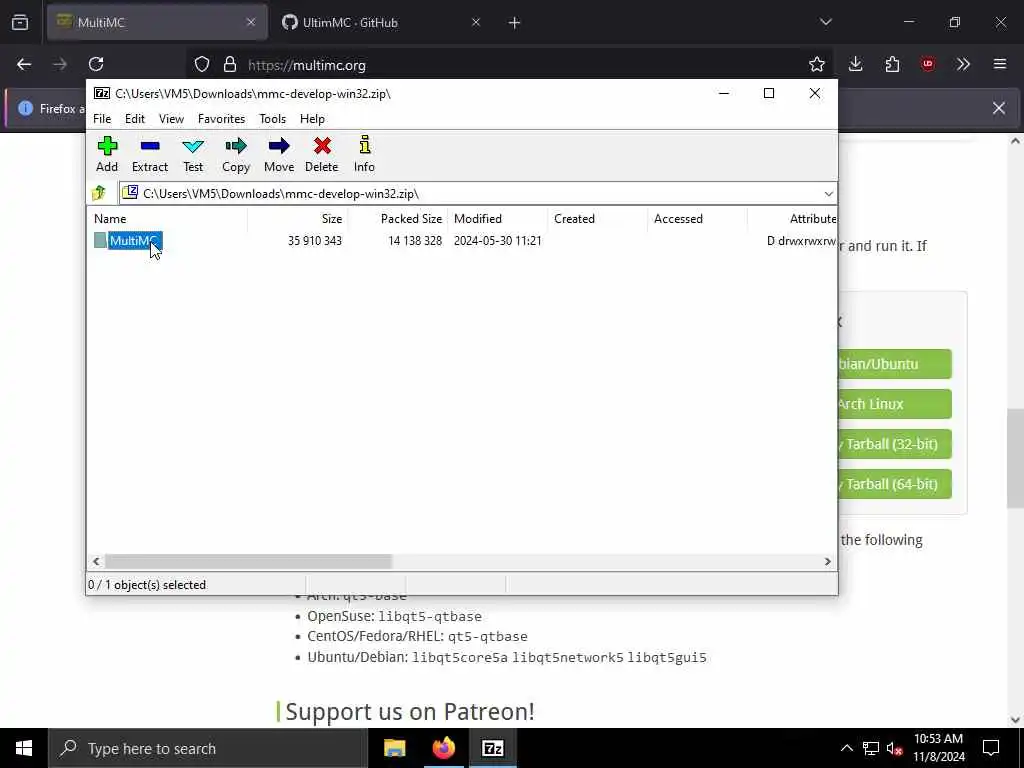Click the Windows taskbar search box
Image resolution: width=1024 pixels, height=768 pixels.
[208, 748]
